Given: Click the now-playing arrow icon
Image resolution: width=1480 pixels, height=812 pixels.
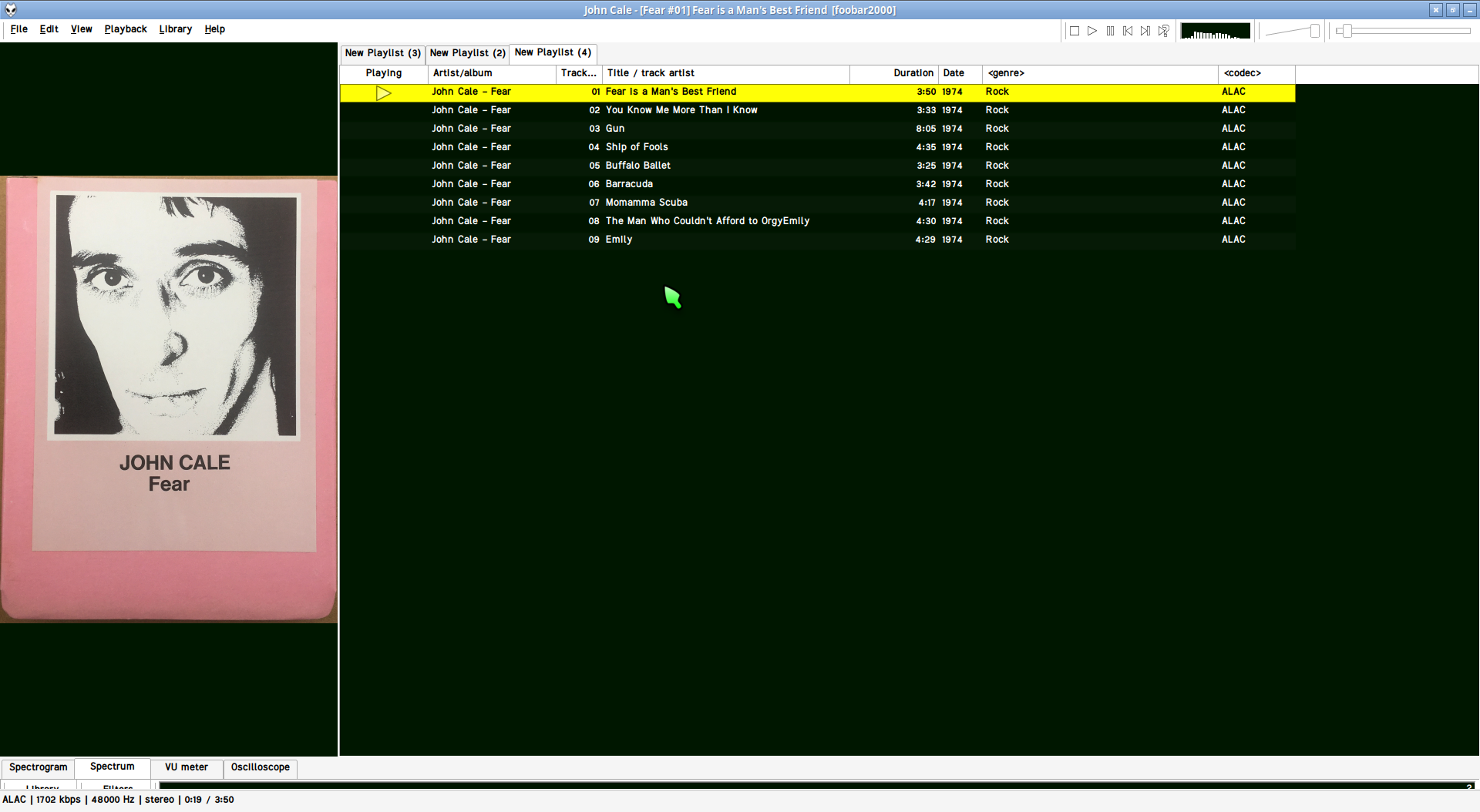Looking at the screenshot, I should pyautogui.click(x=384, y=93).
